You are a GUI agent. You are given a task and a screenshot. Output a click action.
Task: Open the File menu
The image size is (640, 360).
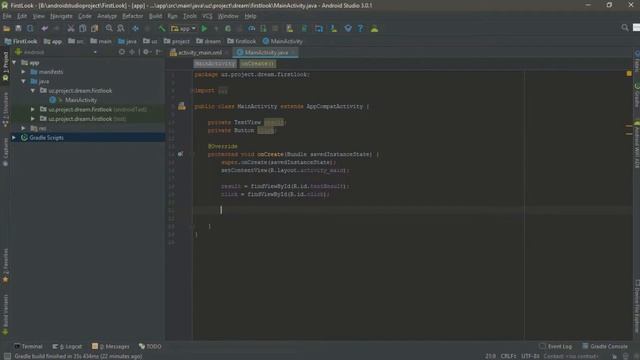click(x=7, y=16)
